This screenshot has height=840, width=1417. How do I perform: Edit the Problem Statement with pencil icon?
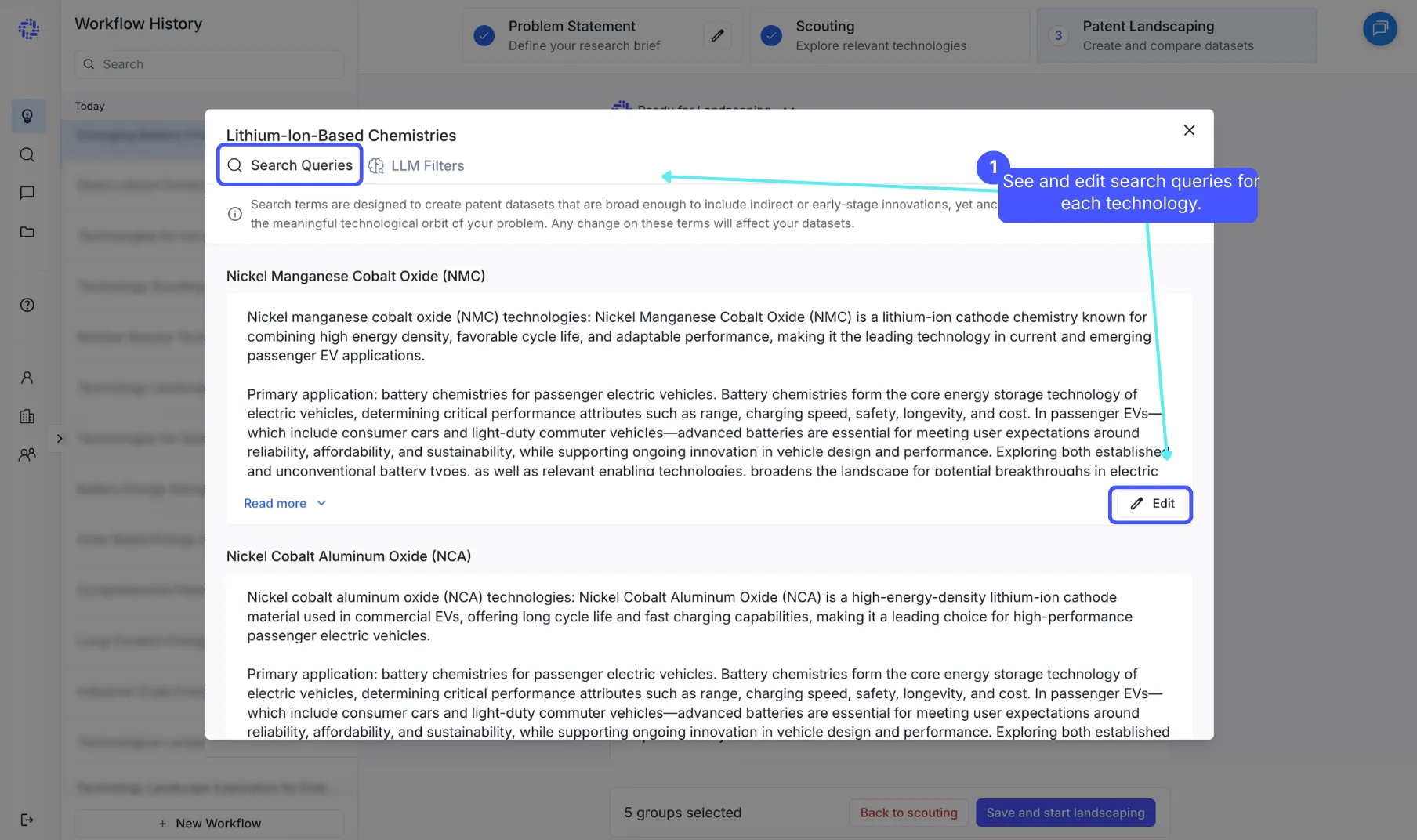tap(717, 35)
